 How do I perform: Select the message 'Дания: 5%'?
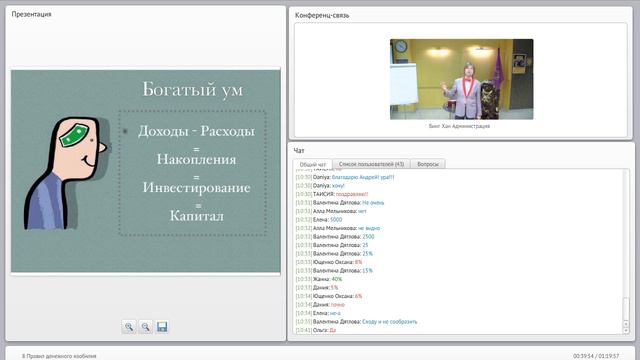(x=317, y=287)
